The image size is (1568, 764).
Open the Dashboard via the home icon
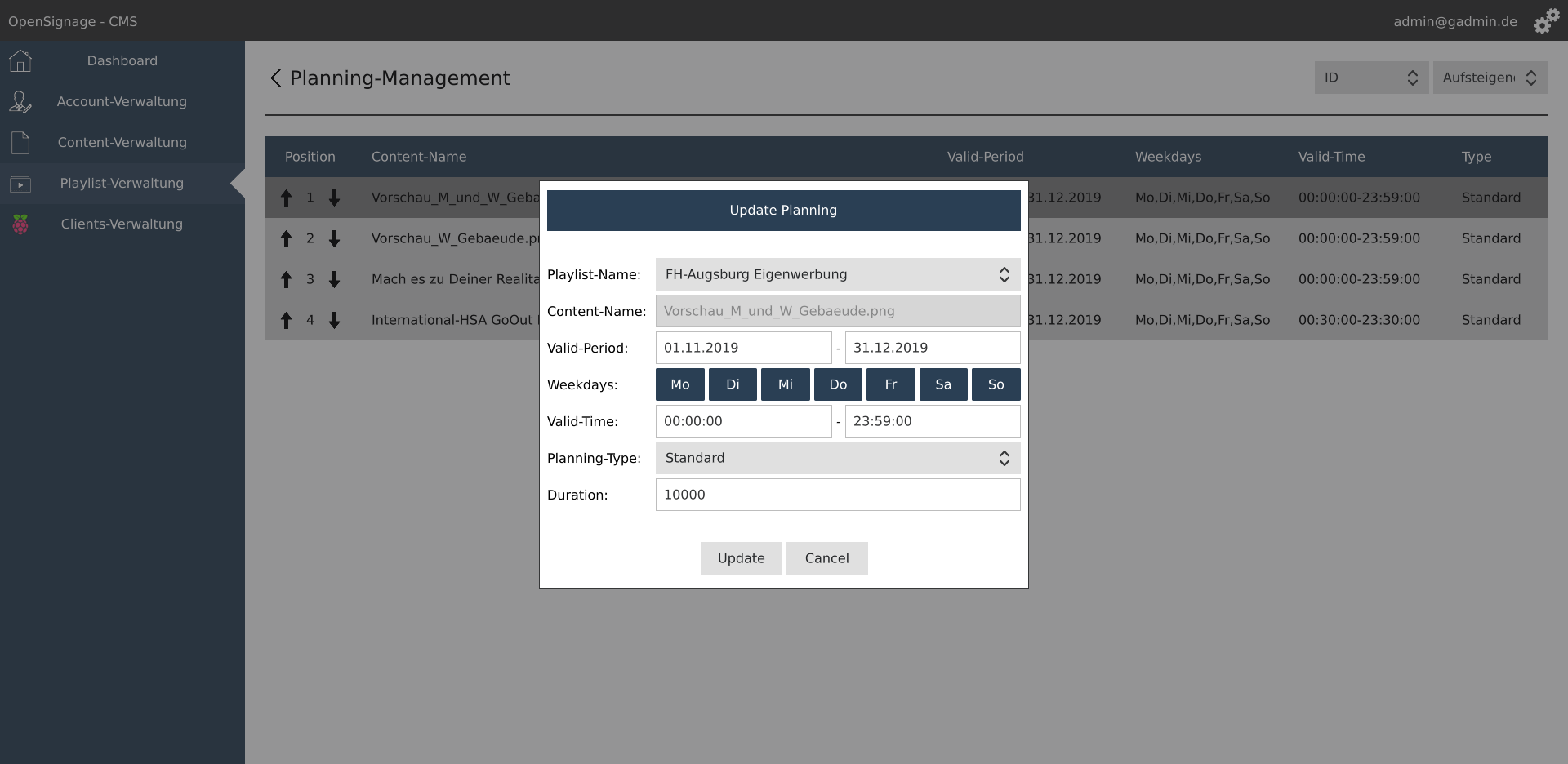[x=20, y=60]
